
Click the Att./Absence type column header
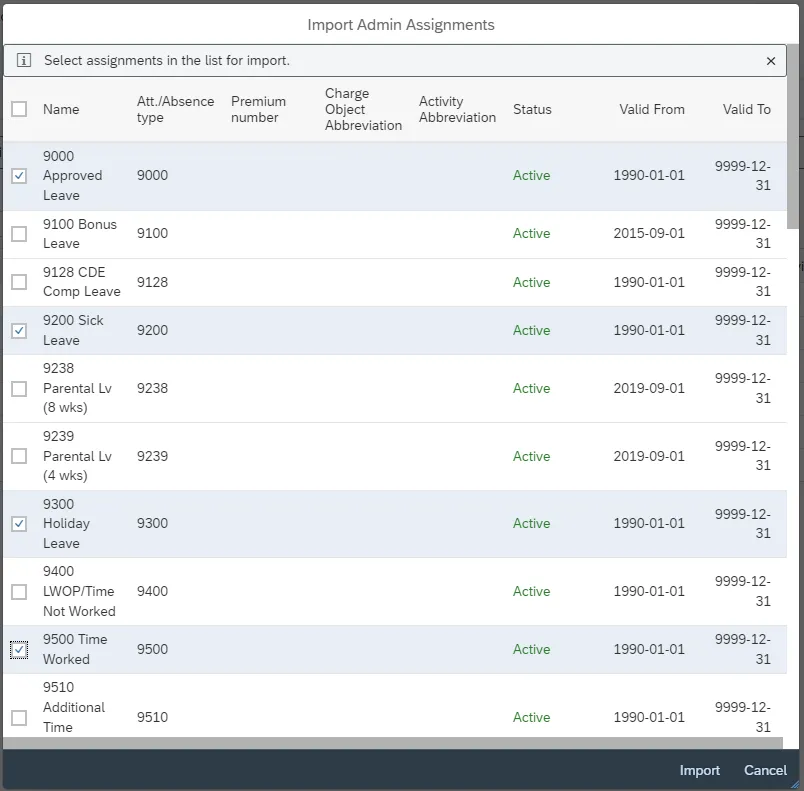tap(175, 109)
